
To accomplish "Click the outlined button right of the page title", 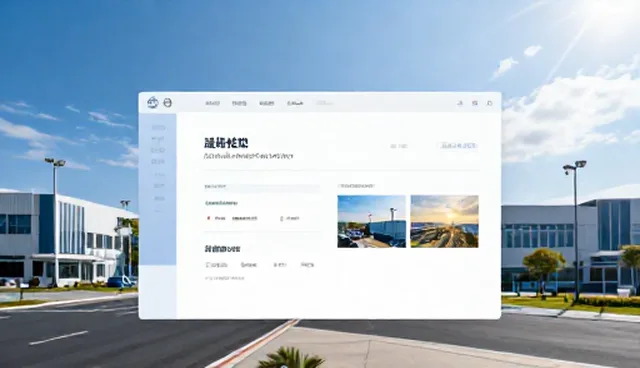I will (458, 146).
